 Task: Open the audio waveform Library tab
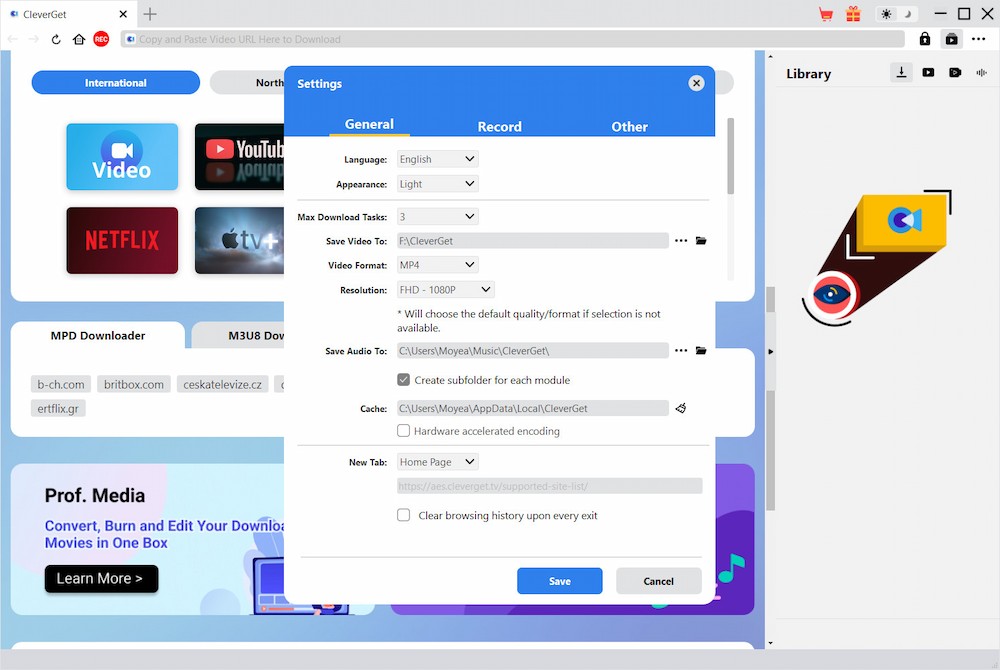[981, 73]
